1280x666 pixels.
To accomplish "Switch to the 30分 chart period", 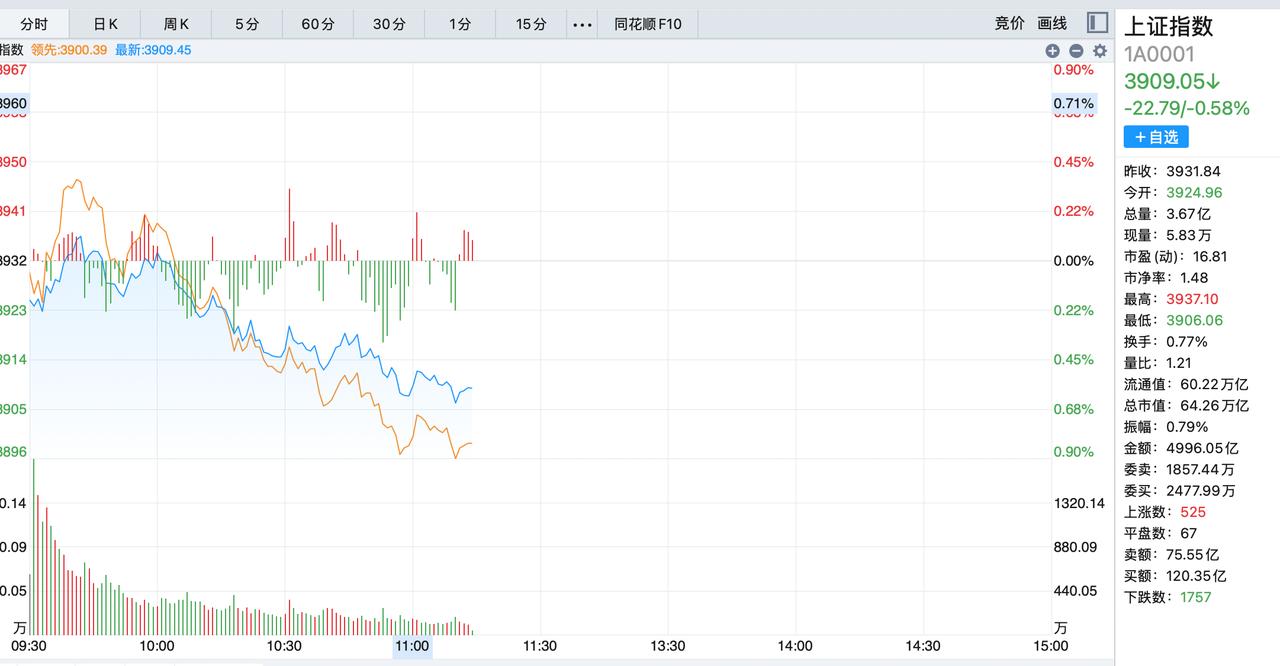I will (x=388, y=22).
